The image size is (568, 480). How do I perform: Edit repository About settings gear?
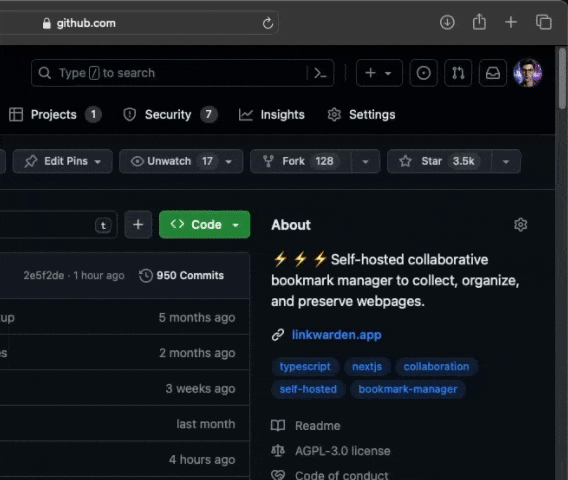tap(521, 225)
